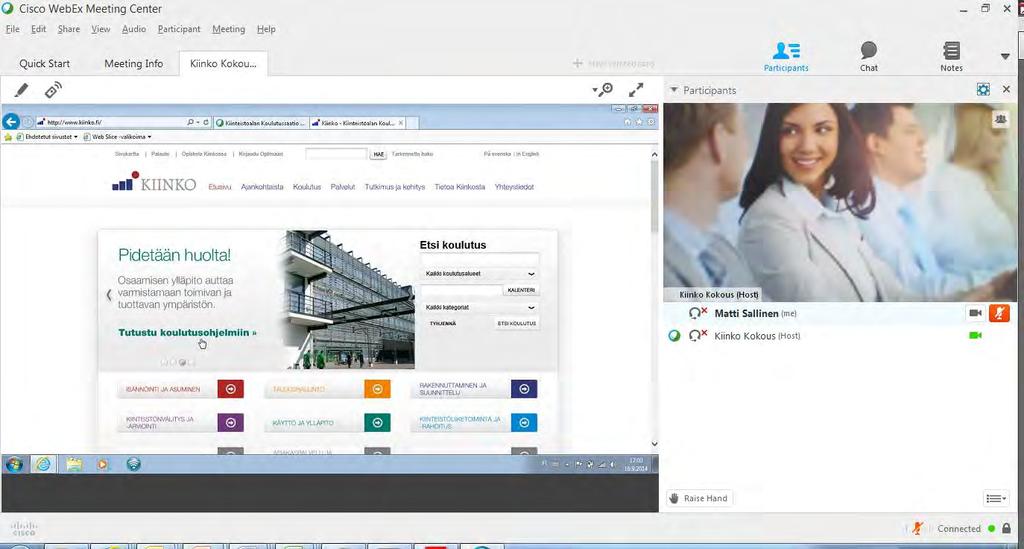Open the Chat panel
Image resolution: width=1024 pixels, height=549 pixels.
(x=869, y=57)
